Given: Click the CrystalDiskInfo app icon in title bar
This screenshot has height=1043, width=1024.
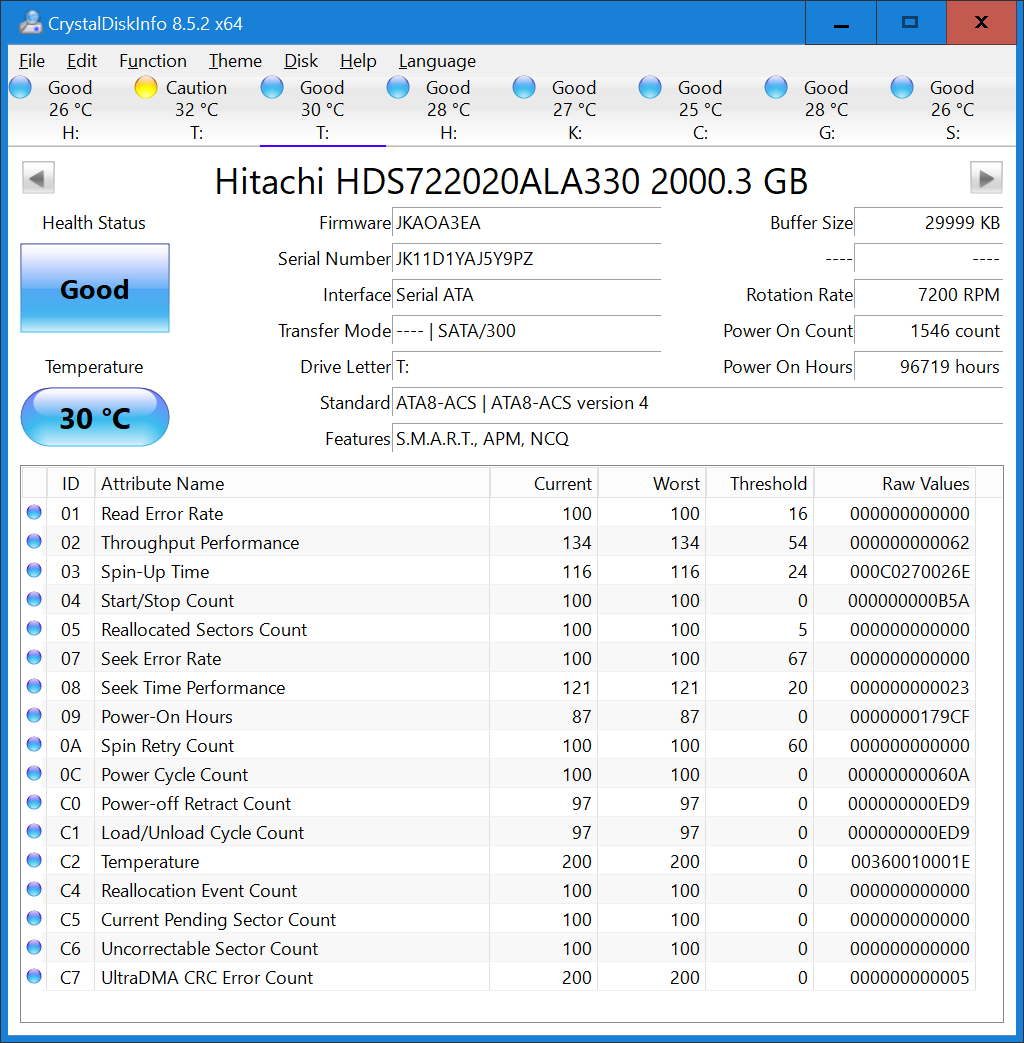Looking at the screenshot, I should click(x=30, y=22).
